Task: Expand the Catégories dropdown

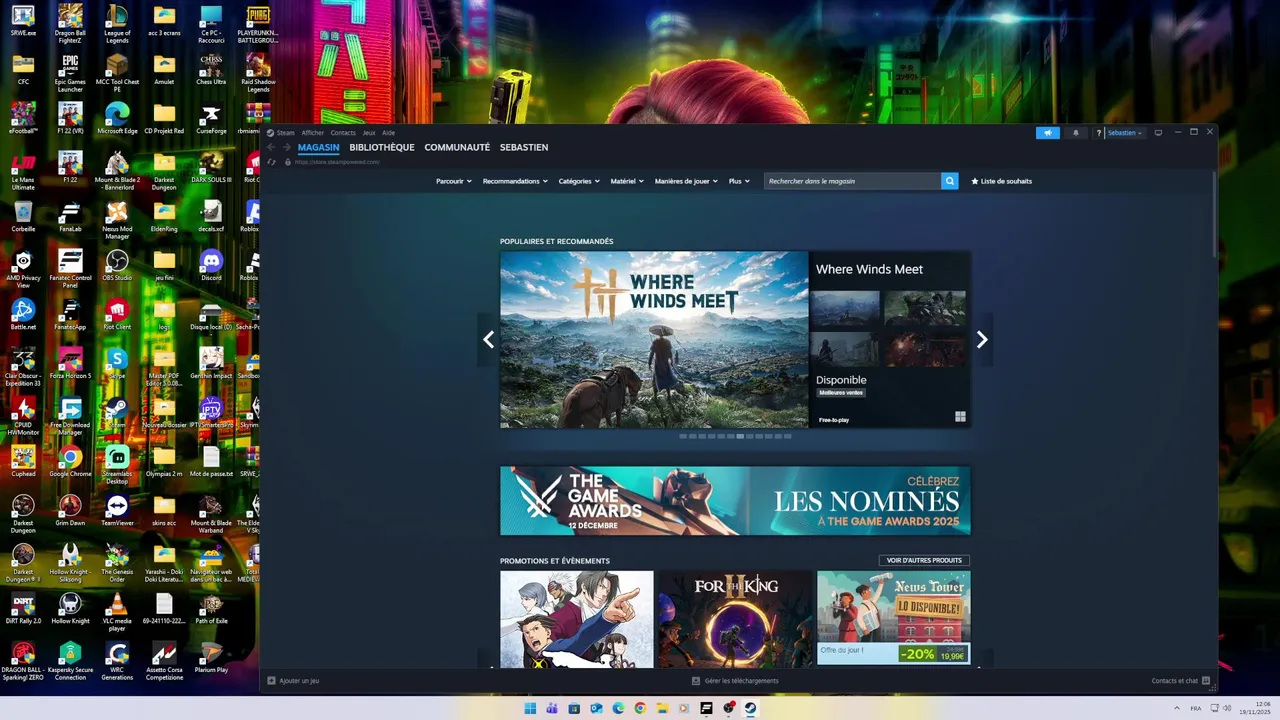Action: coord(579,181)
